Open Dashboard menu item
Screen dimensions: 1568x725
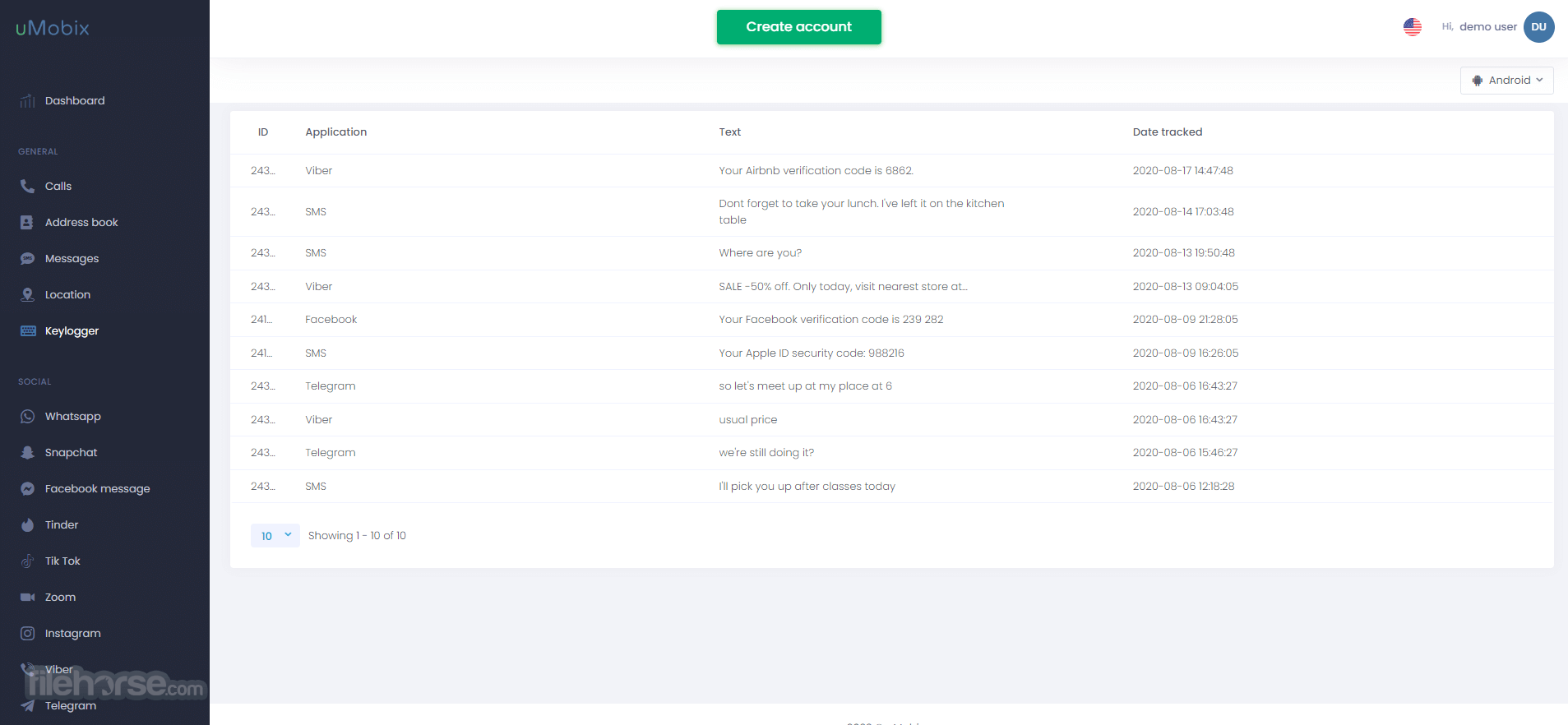(x=75, y=101)
